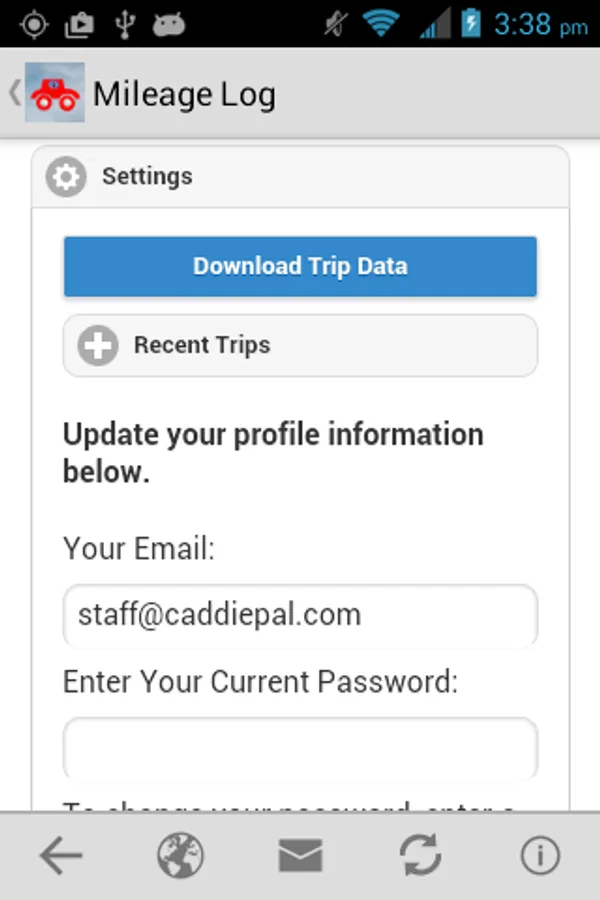This screenshot has height=900, width=600.
Task: Click the Current Password input field
Action: coord(300,746)
